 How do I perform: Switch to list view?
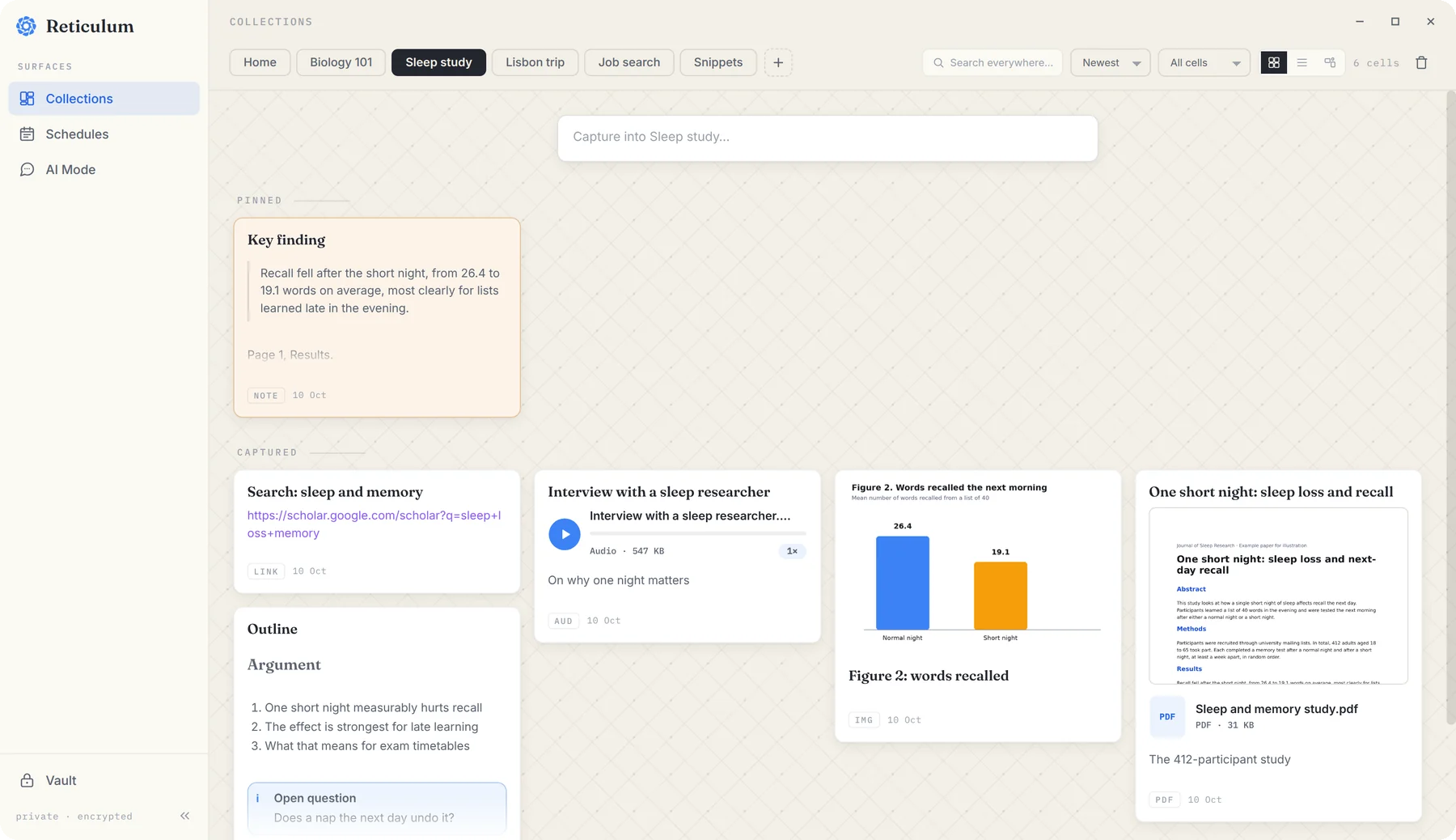(x=1302, y=62)
